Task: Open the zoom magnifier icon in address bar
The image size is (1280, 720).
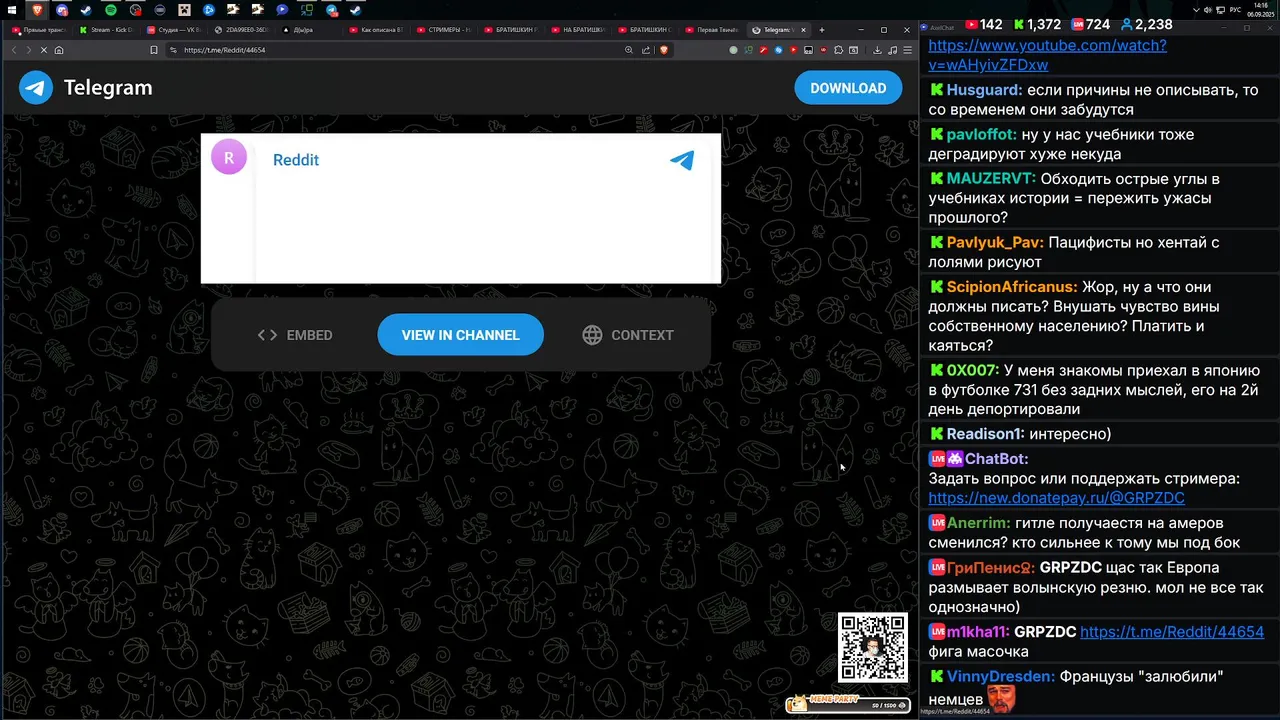Action: coord(629,50)
